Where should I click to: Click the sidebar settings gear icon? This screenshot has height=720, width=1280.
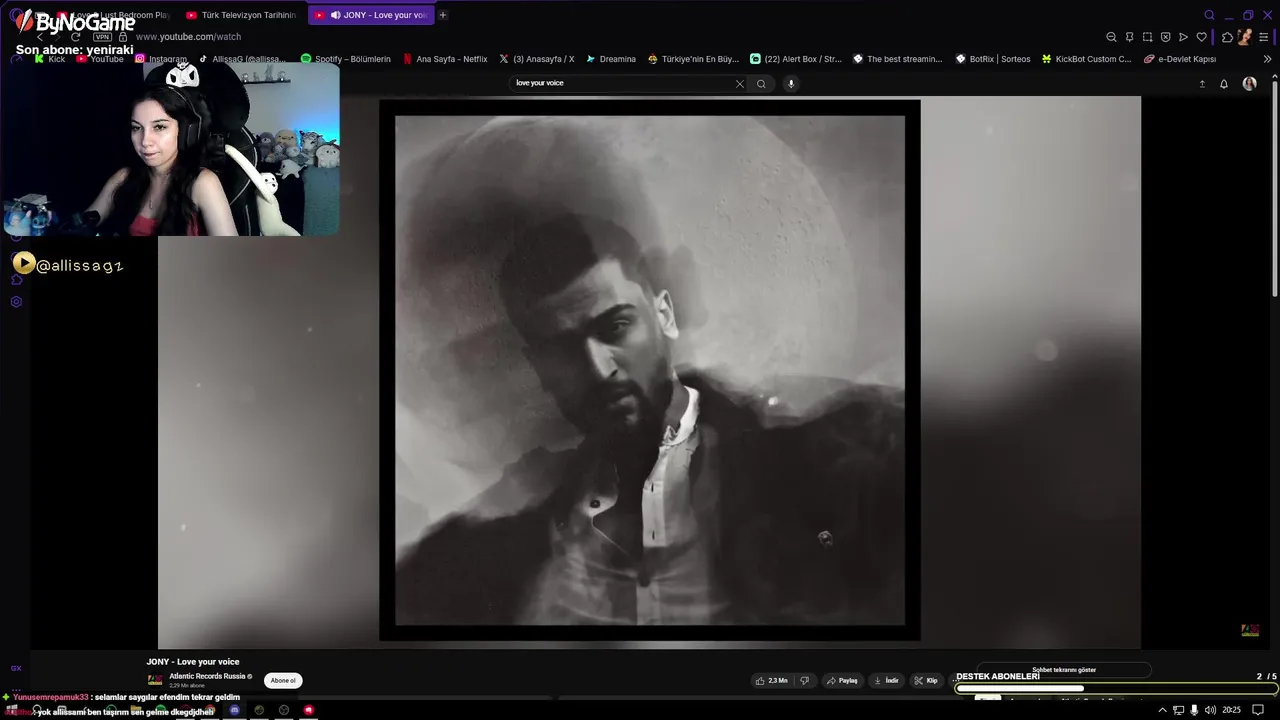pyautogui.click(x=16, y=302)
